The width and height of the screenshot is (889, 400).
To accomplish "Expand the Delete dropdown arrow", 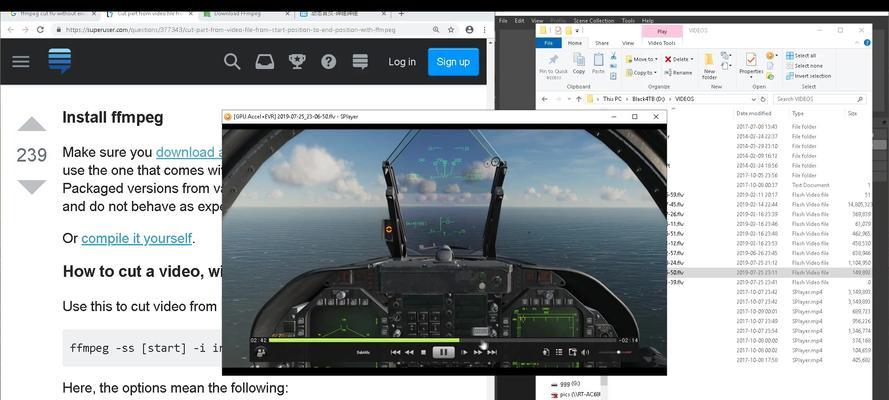I will [x=692, y=59].
